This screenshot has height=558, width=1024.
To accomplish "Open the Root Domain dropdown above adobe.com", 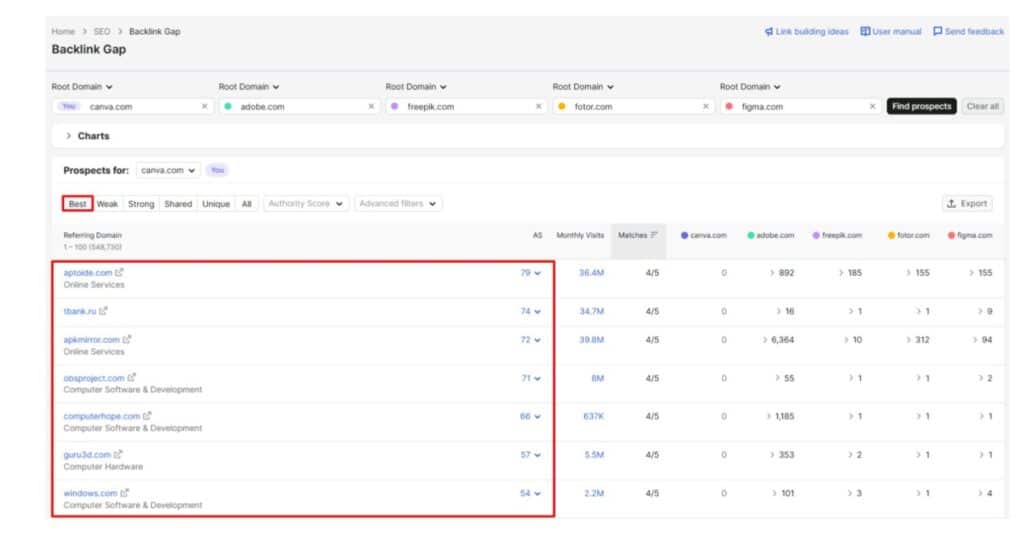I will (x=249, y=87).
